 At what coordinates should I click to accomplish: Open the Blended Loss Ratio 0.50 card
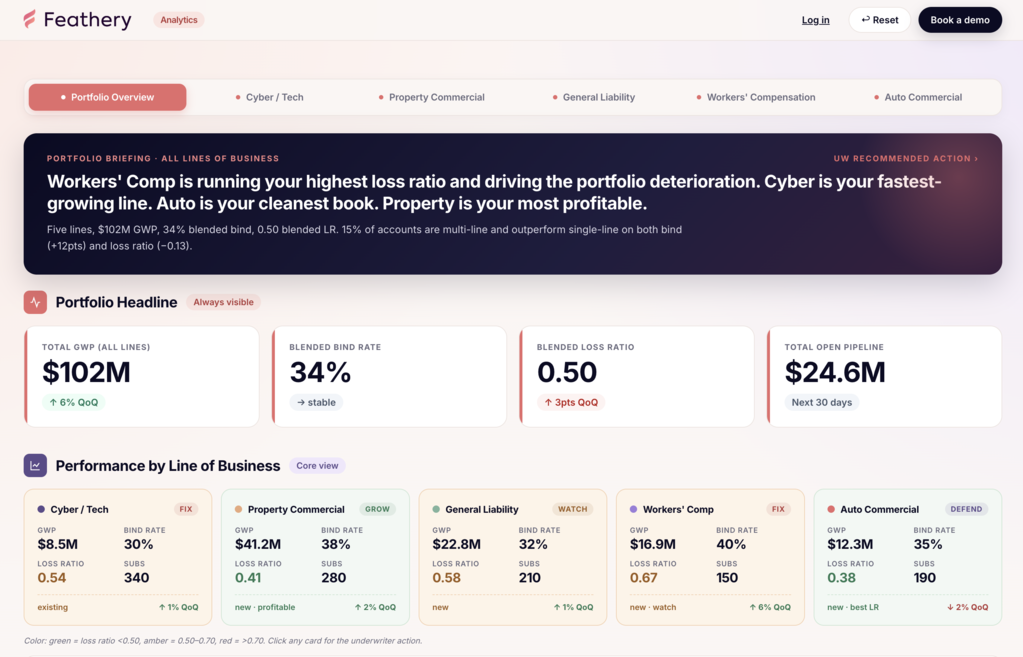point(637,377)
